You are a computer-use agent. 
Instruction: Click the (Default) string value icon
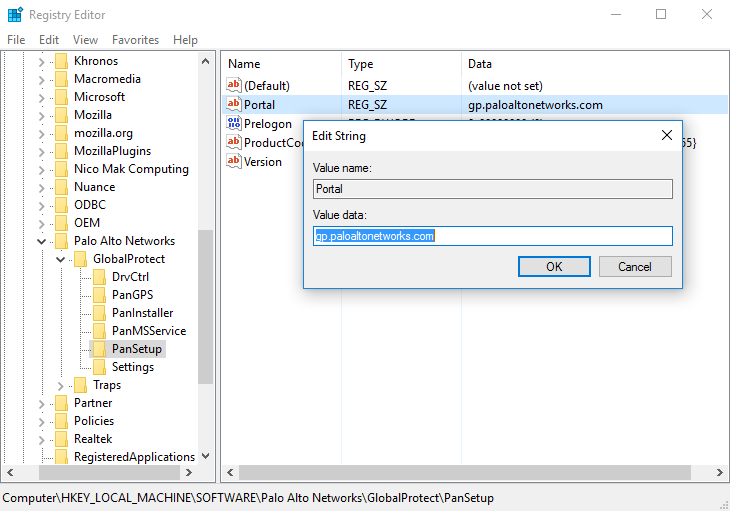coord(234,85)
